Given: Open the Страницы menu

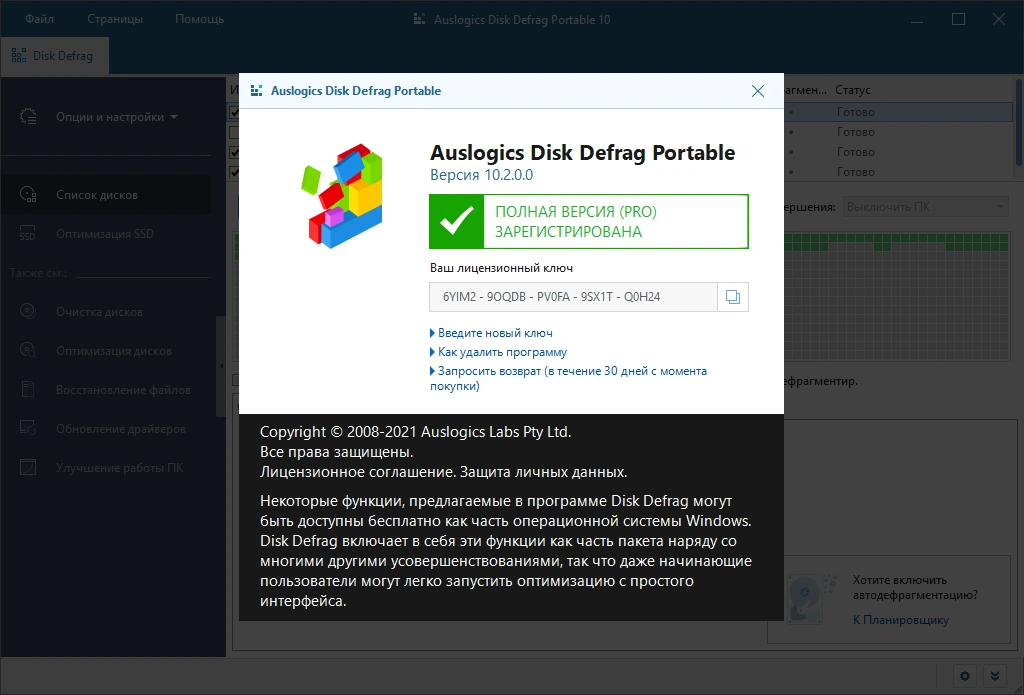Looking at the screenshot, I should click(x=115, y=19).
